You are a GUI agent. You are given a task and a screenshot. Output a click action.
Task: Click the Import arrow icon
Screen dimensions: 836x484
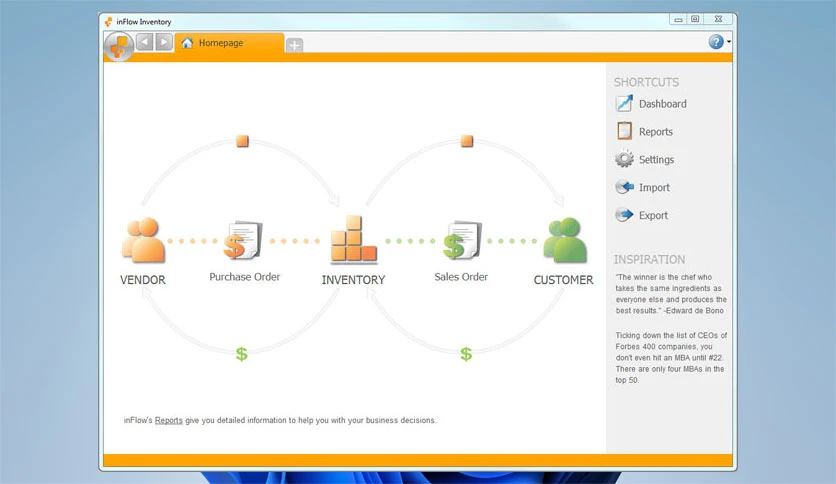point(624,187)
